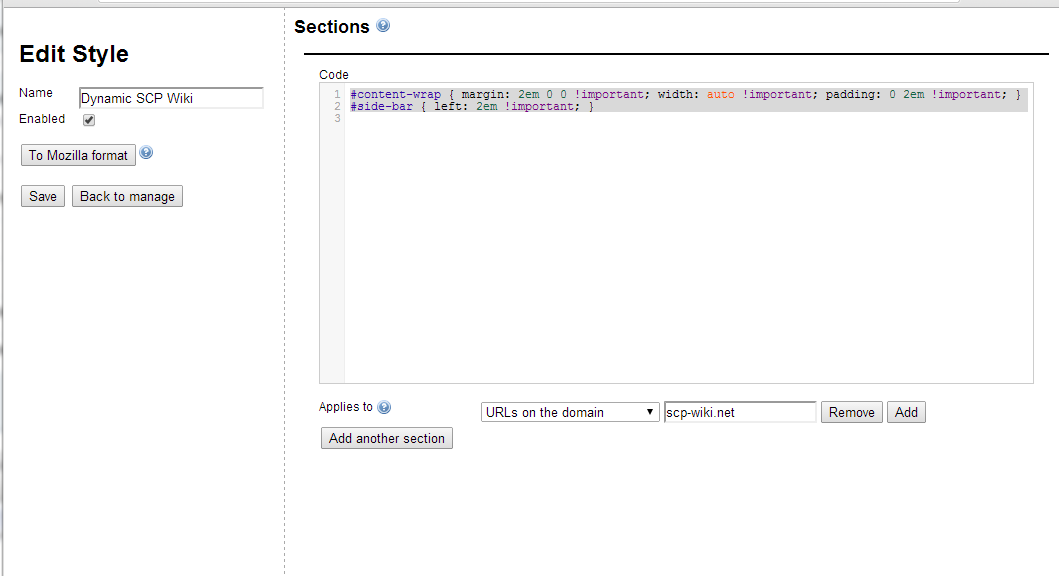Image resolution: width=1059 pixels, height=576 pixels.
Task: Place cursor in the #side-bar code line
Action: tap(472, 106)
